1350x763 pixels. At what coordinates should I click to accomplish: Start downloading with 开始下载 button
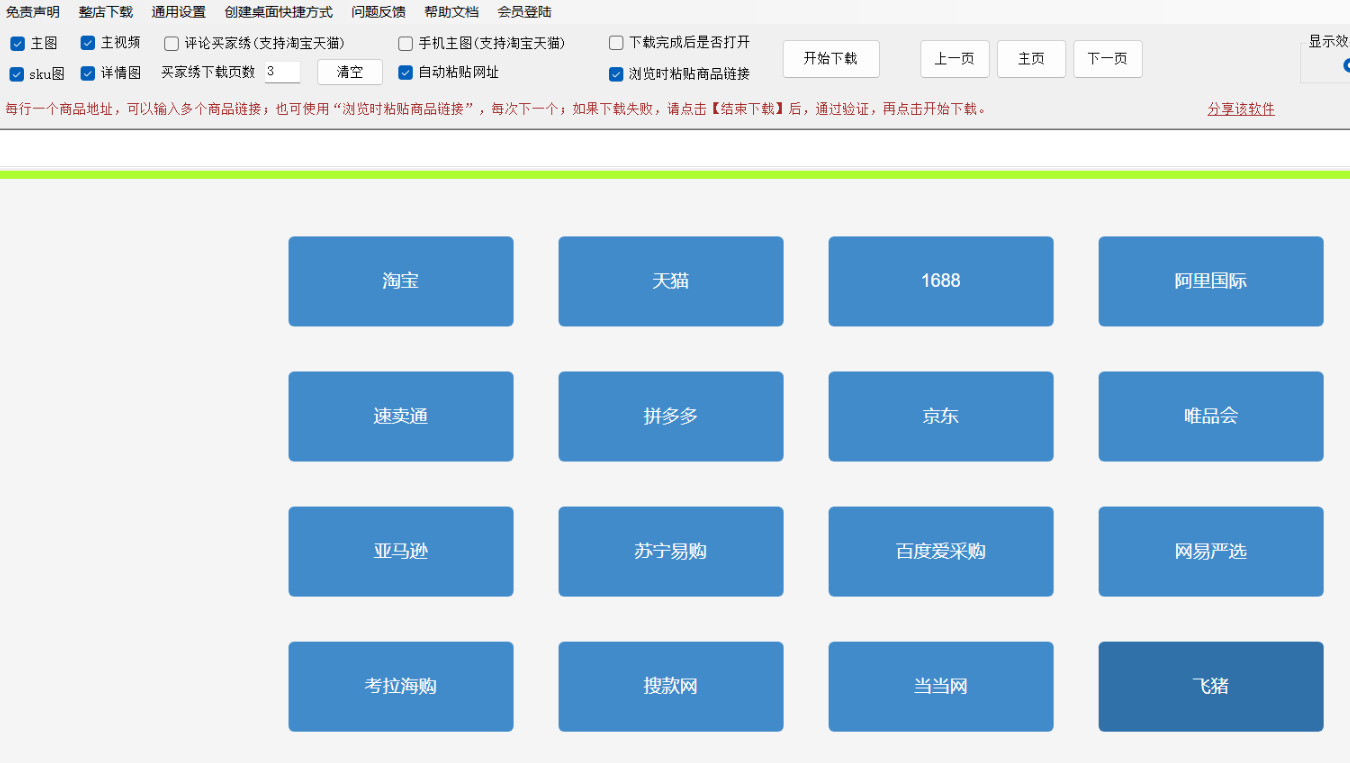point(831,59)
